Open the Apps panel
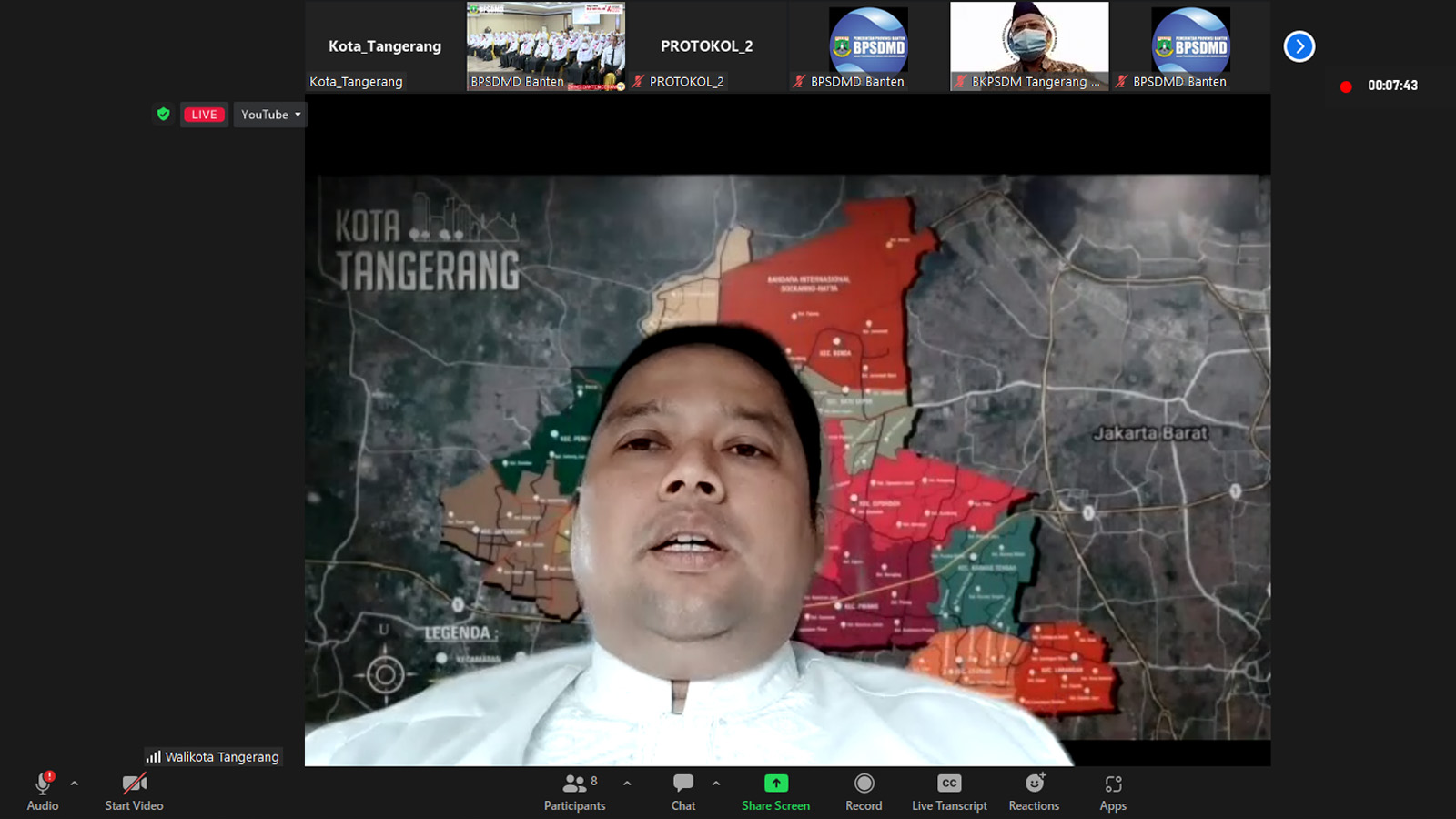Image resolution: width=1456 pixels, height=819 pixels. point(1113,791)
